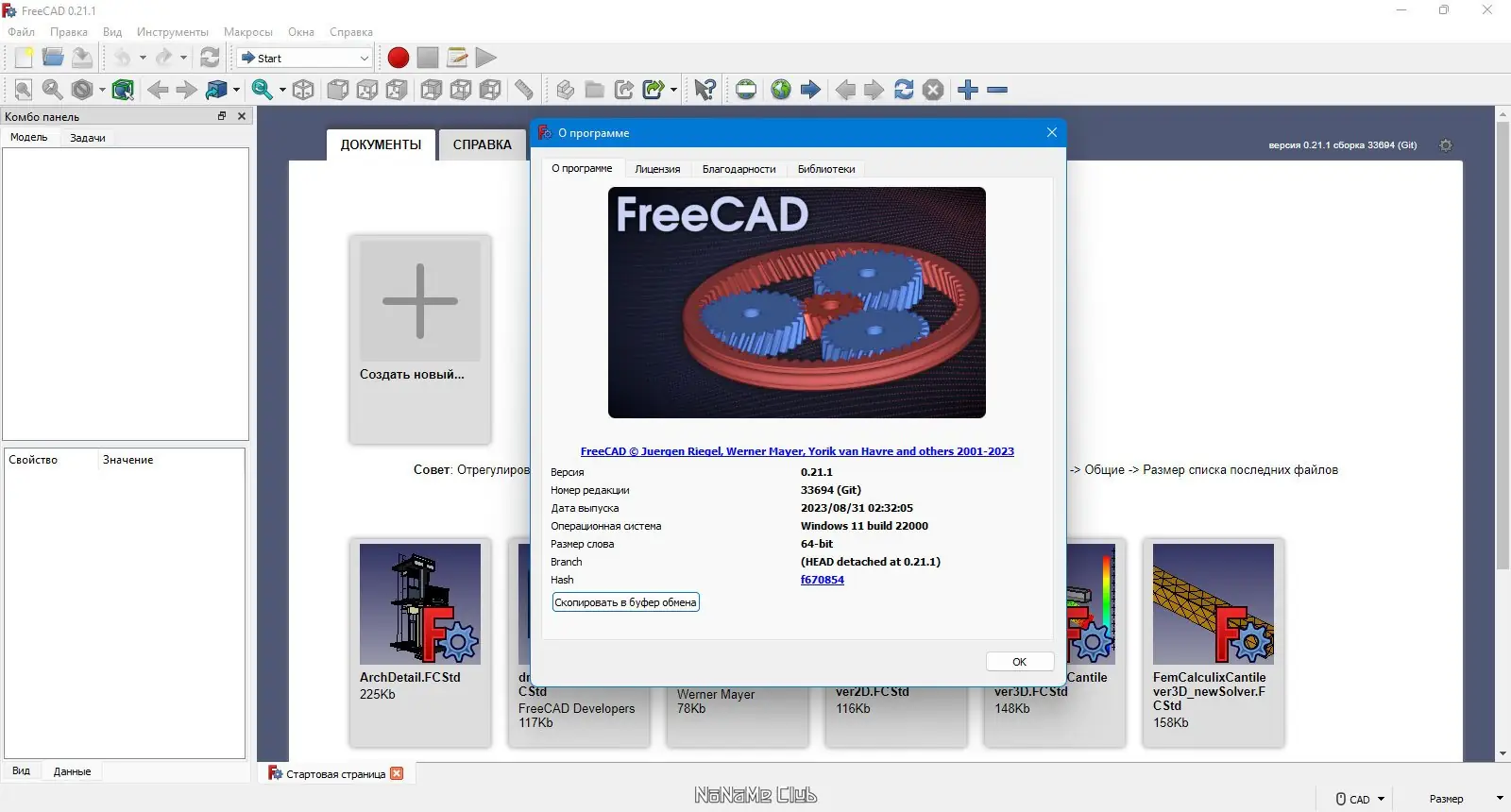
Task: Go to the start page with blue arrow
Action: coord(810,90)
